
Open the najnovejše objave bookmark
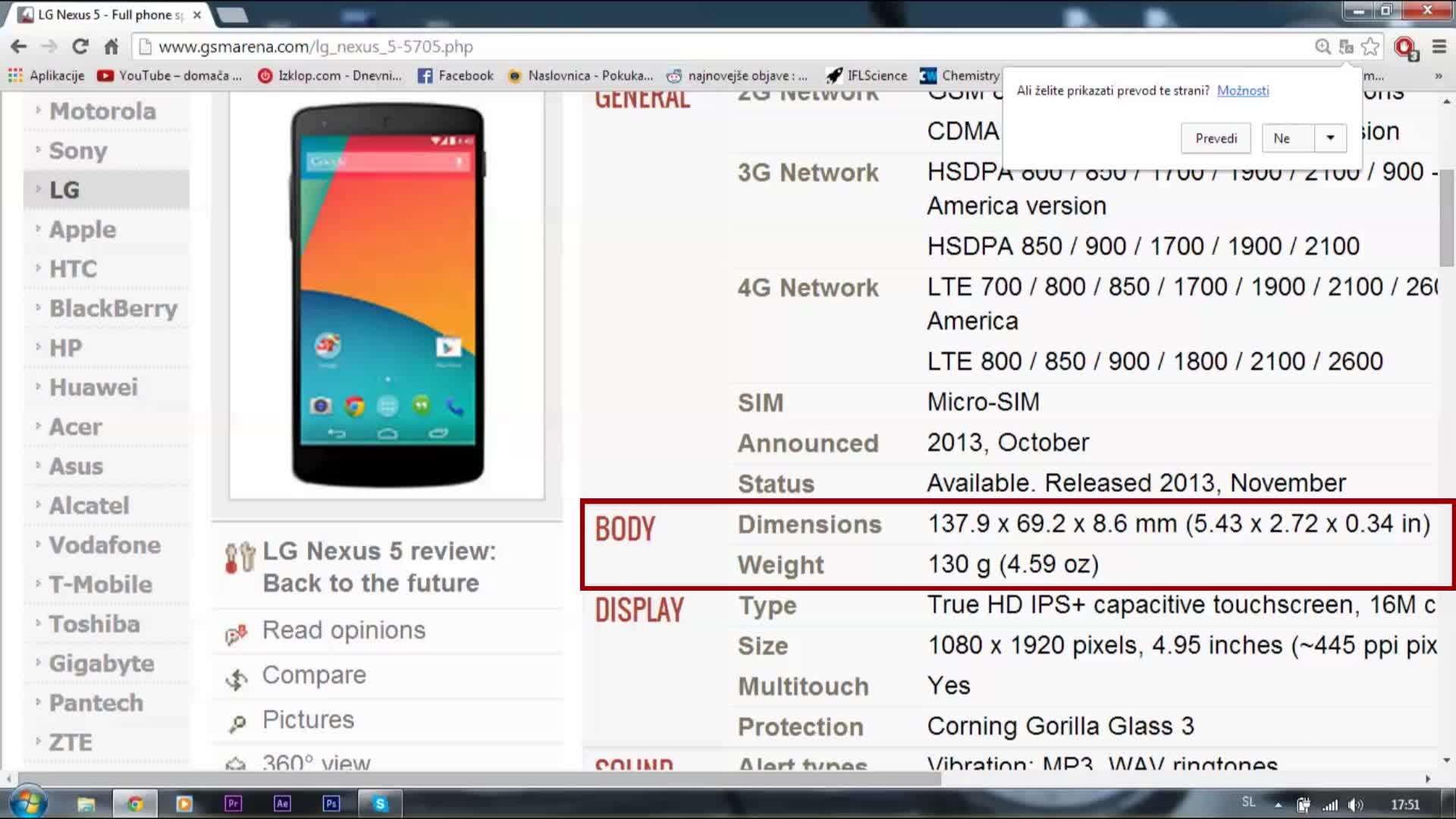pos(737,76)
